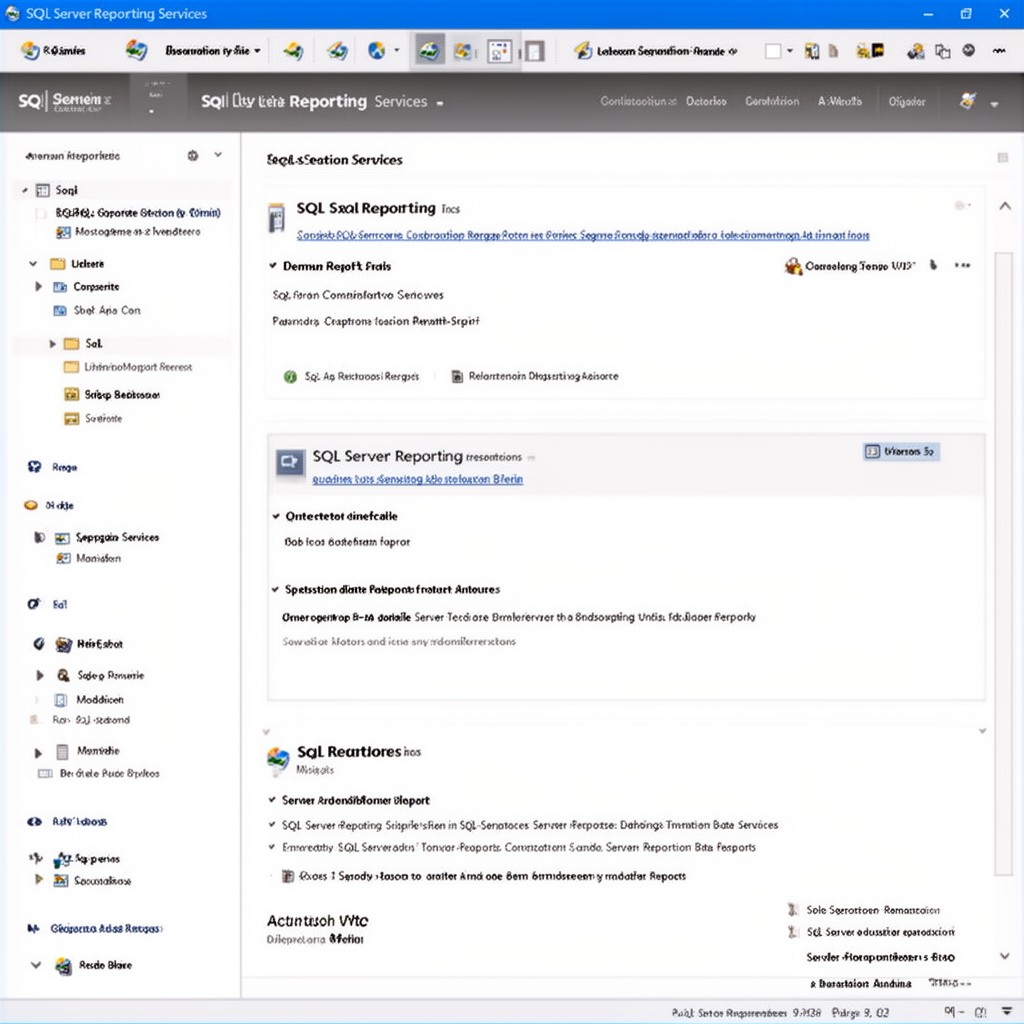Select the highlighted landscape toolbar icon
This screenshot has height=1024, width=1024.
click(429, 50)
